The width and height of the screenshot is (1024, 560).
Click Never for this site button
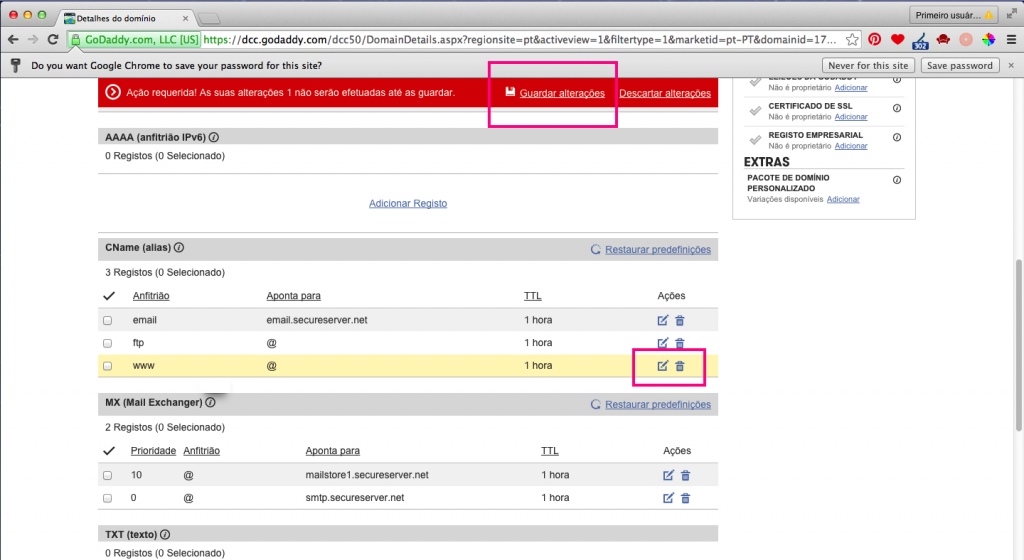[868, 65]
